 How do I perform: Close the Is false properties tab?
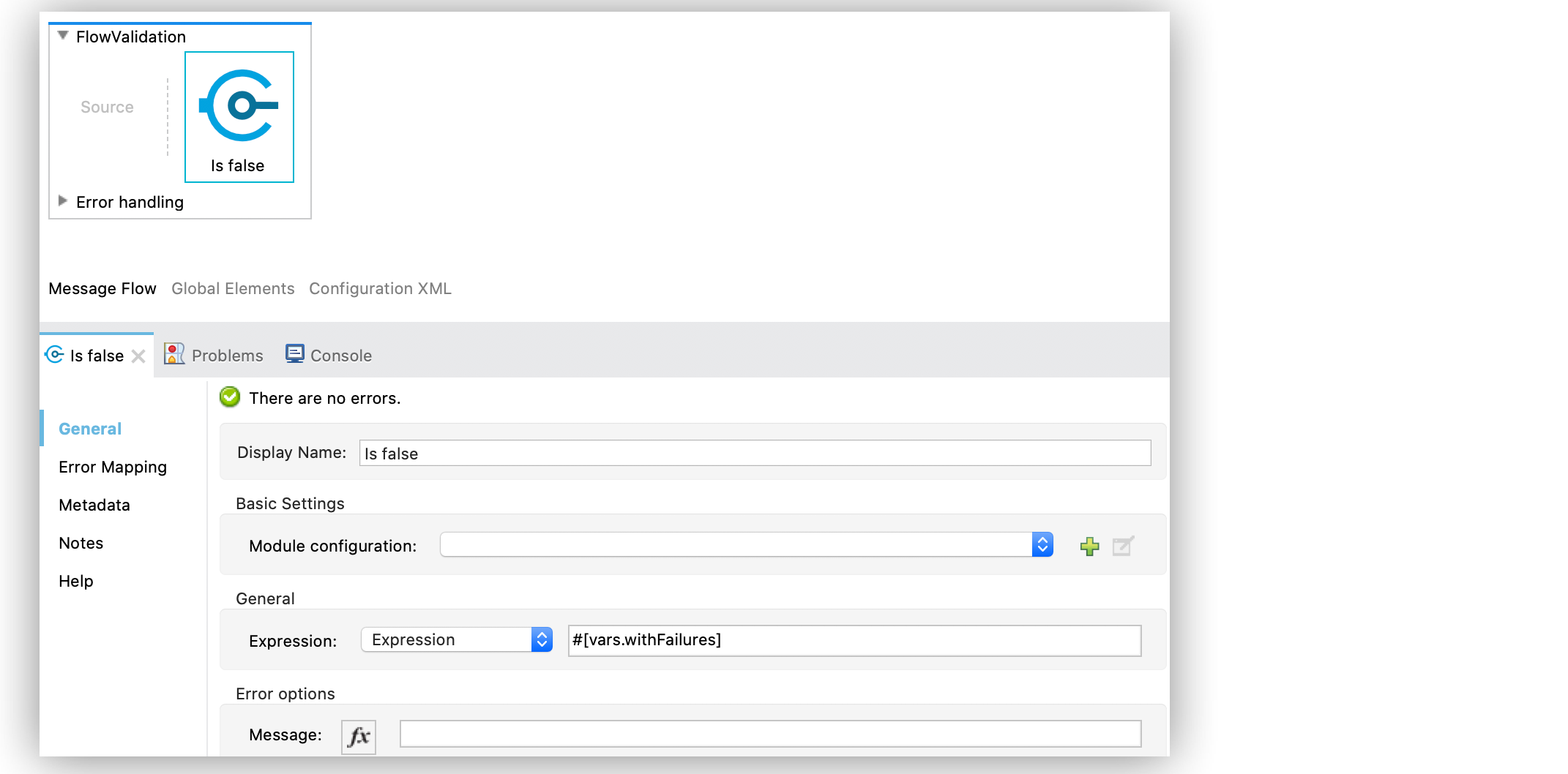tap(138, 356)
